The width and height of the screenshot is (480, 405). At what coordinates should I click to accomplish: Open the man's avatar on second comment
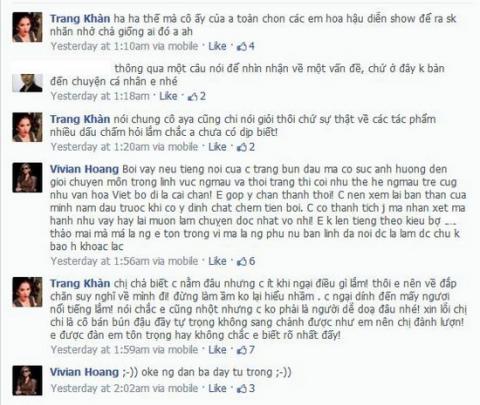coord(27,83)
